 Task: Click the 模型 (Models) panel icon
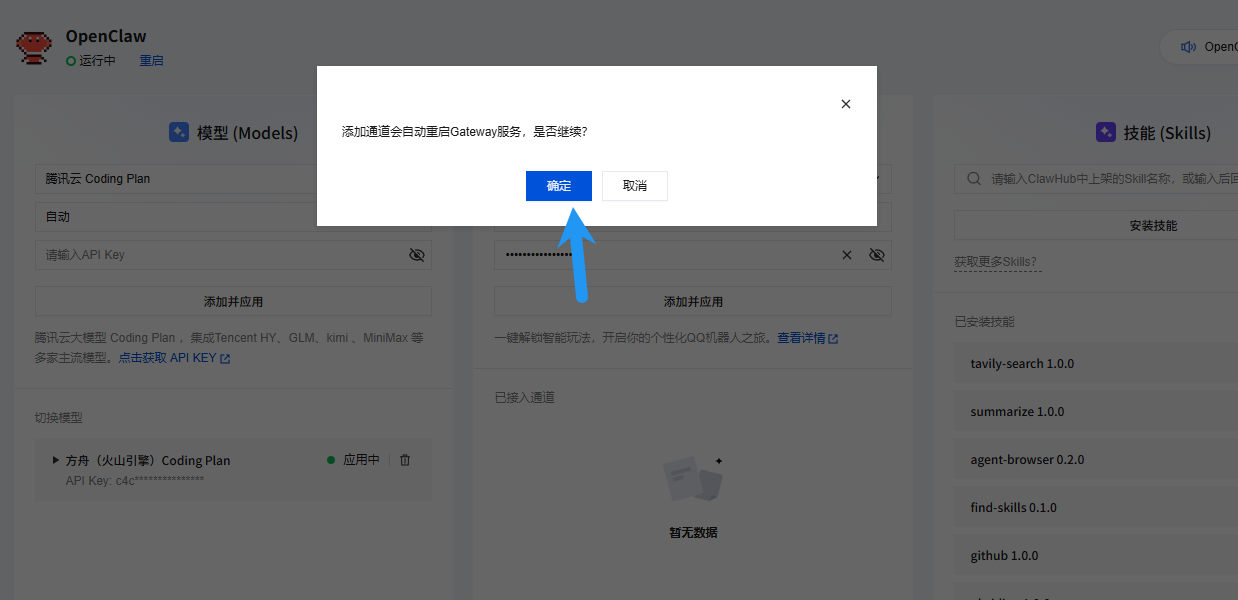pos(179,132)
